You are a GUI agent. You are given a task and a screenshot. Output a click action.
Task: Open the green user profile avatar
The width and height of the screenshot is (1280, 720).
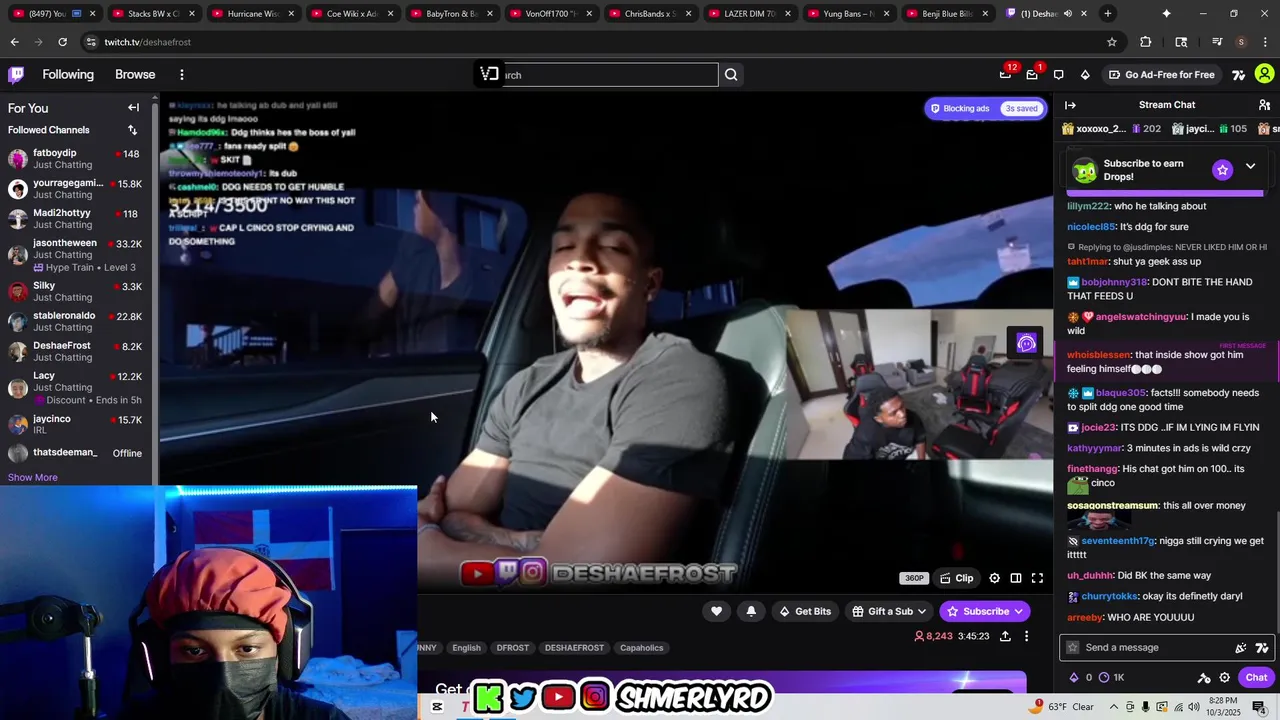pos(1264,74)
